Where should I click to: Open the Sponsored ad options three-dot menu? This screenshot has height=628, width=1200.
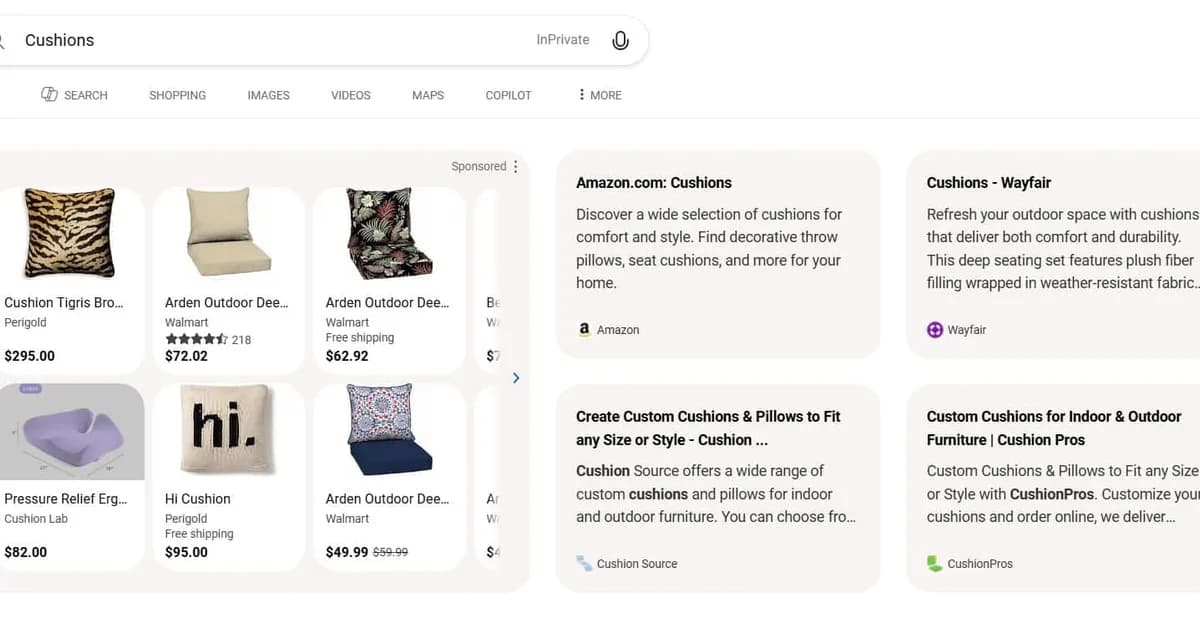tap(516, 166)
